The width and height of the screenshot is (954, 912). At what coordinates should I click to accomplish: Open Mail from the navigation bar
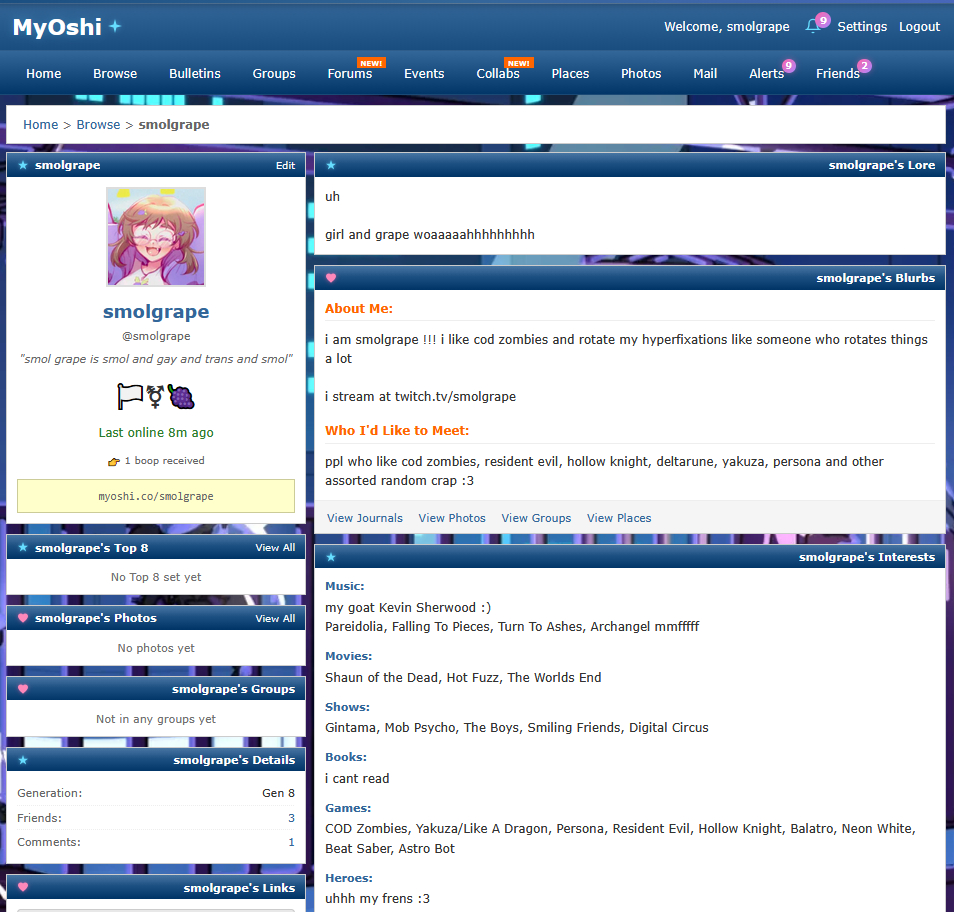click(x=705, y=73)
